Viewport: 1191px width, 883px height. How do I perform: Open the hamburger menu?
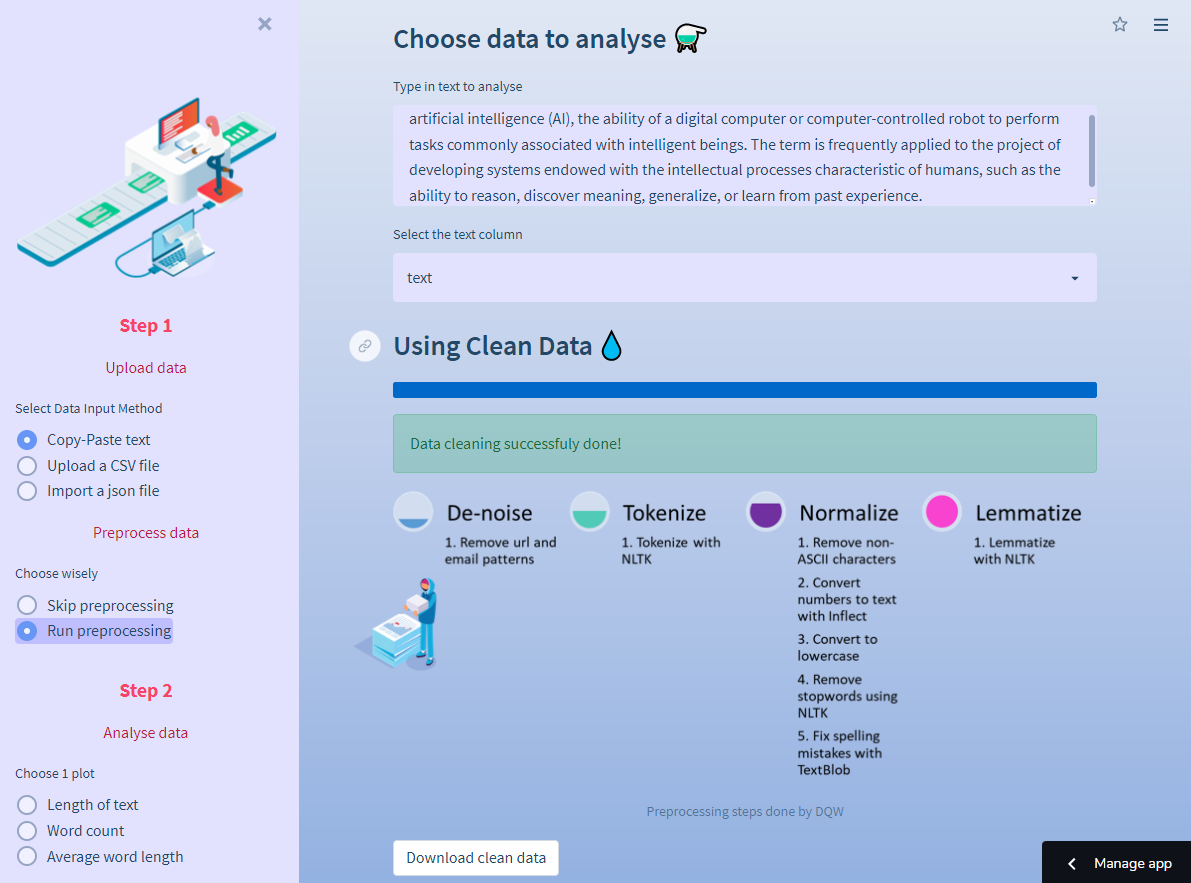[1161, 25]
